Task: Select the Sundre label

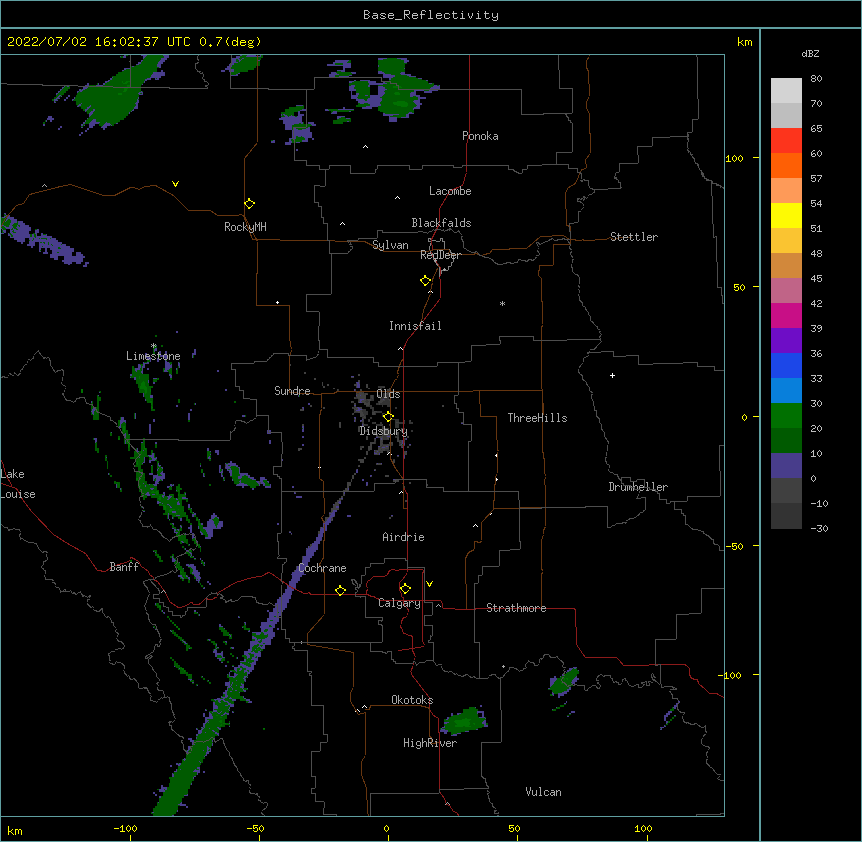Action: (292, 391)
